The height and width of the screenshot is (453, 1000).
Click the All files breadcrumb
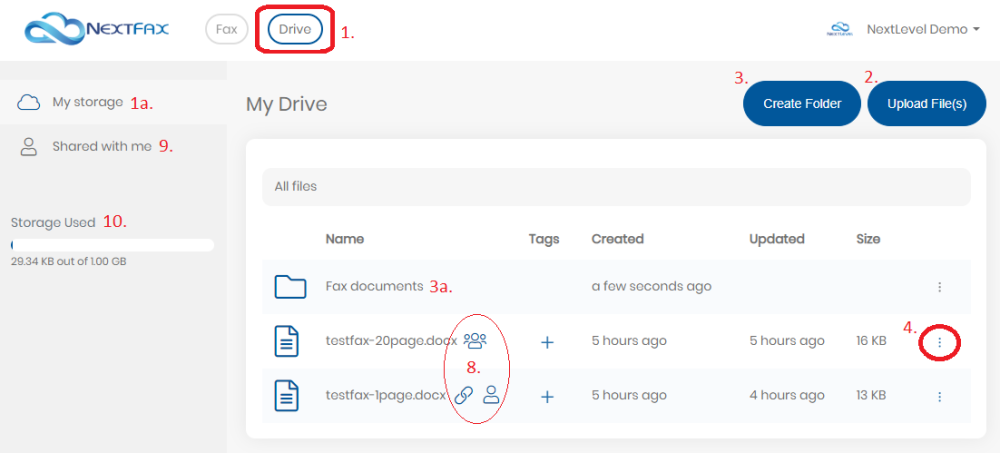295,187
